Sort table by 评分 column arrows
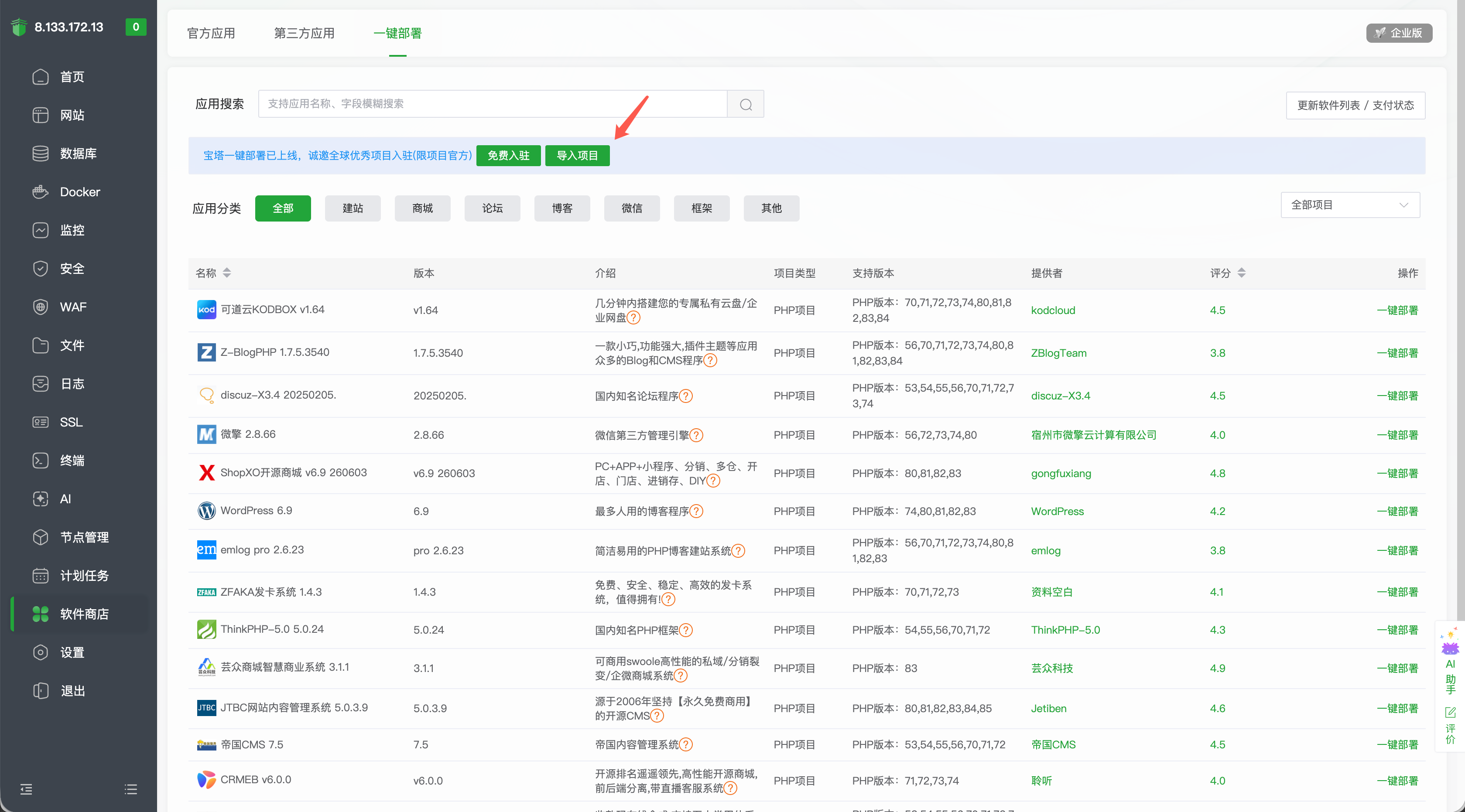Screen dimensions: 1465x812 pyautogui.click(x=1242, y=273)
